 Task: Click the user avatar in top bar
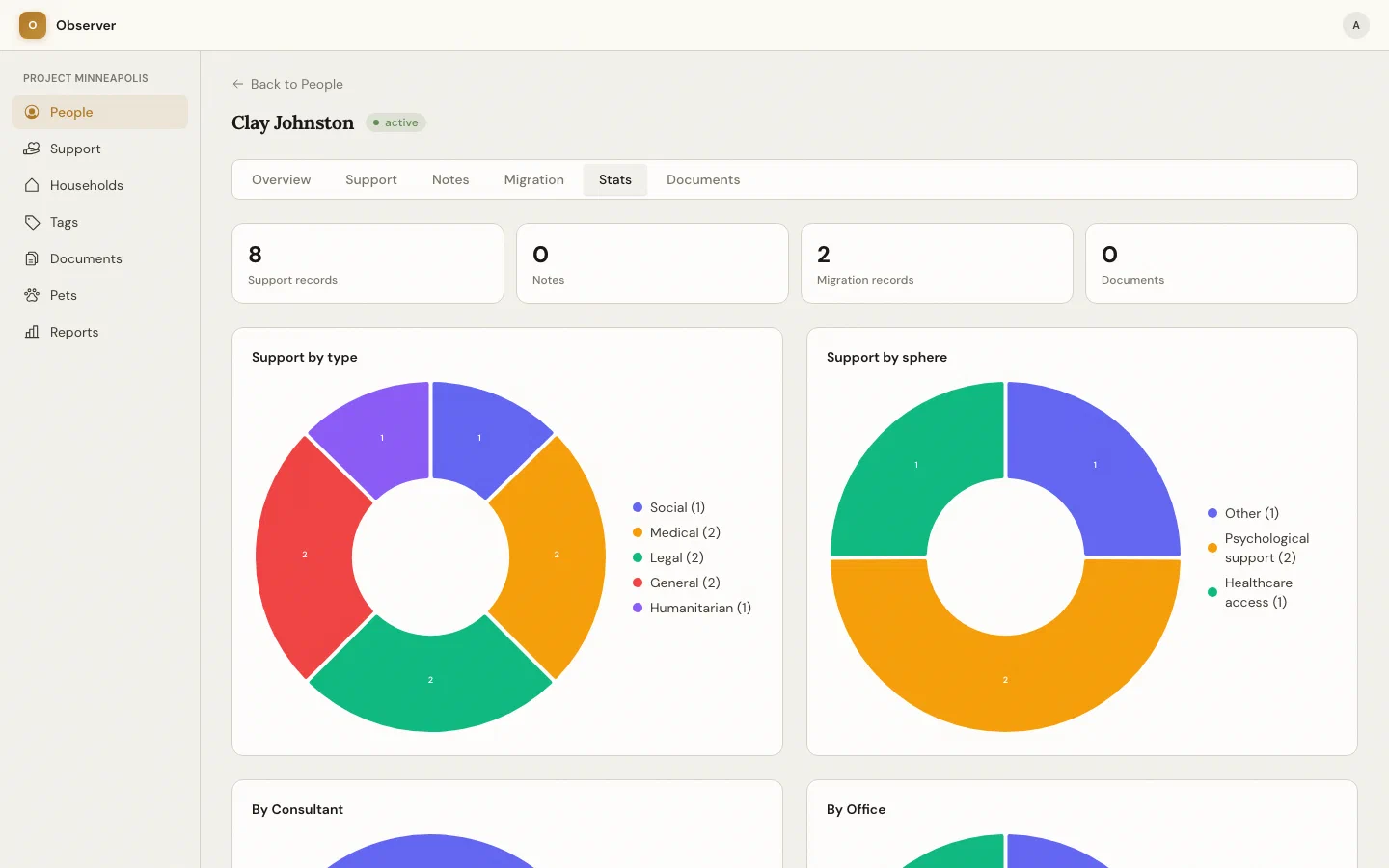click(1355, 25)
